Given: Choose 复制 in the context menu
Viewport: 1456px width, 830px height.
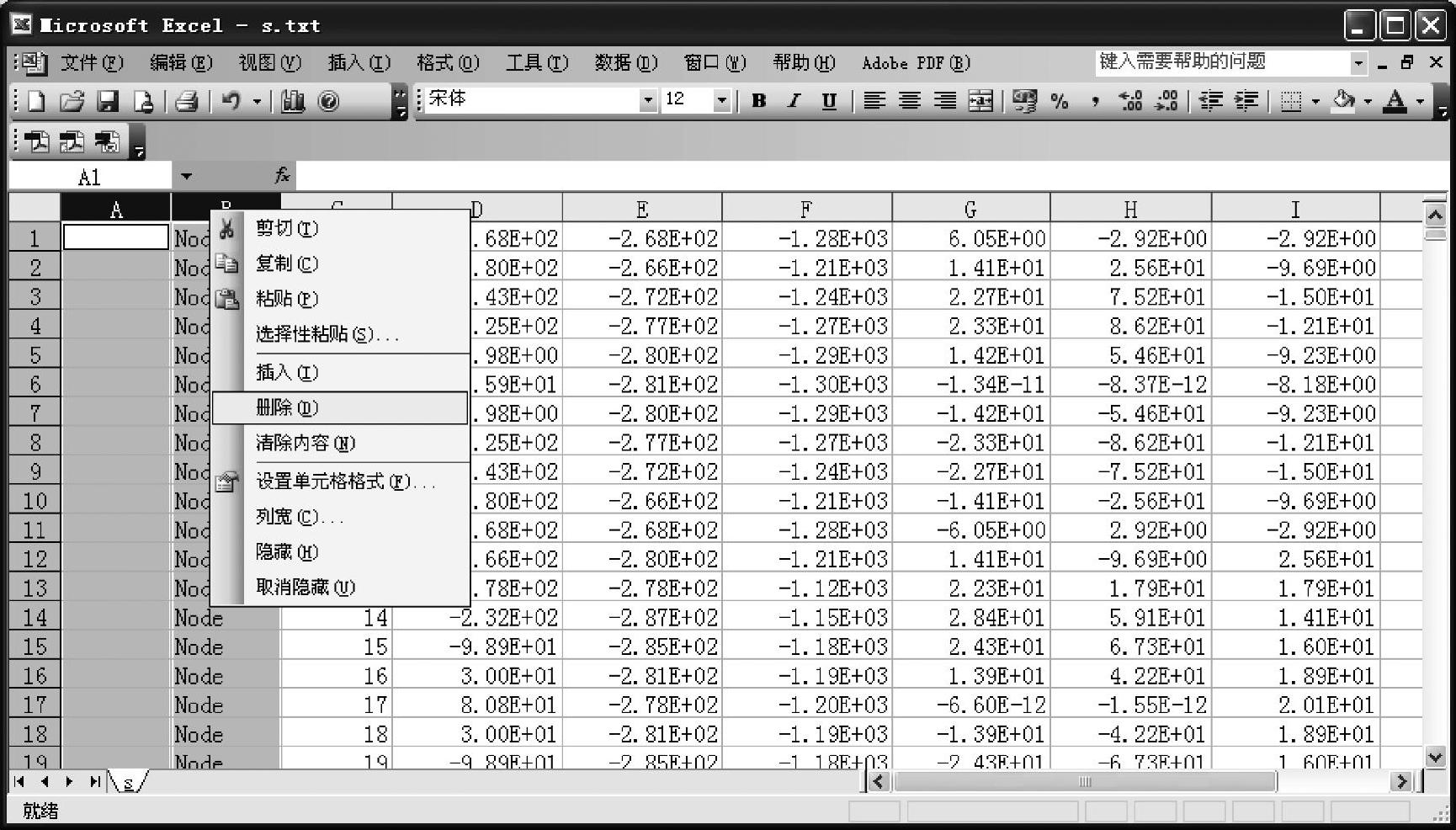Looking at the screenshot, I should coord(340,263).
